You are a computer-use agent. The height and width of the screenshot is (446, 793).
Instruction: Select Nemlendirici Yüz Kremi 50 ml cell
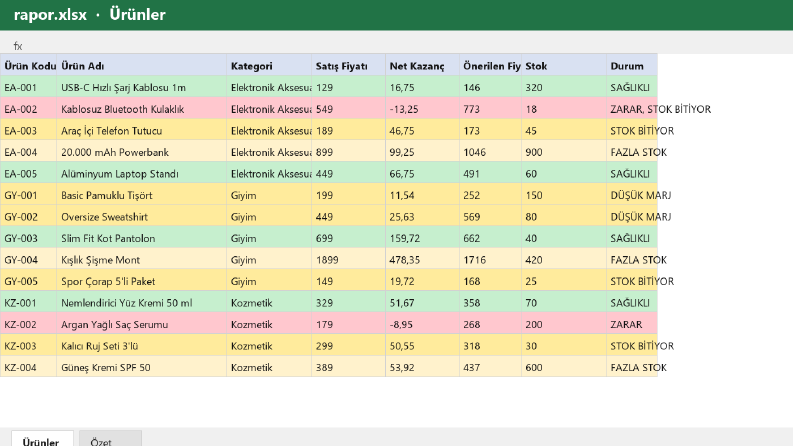coord(142,303)
